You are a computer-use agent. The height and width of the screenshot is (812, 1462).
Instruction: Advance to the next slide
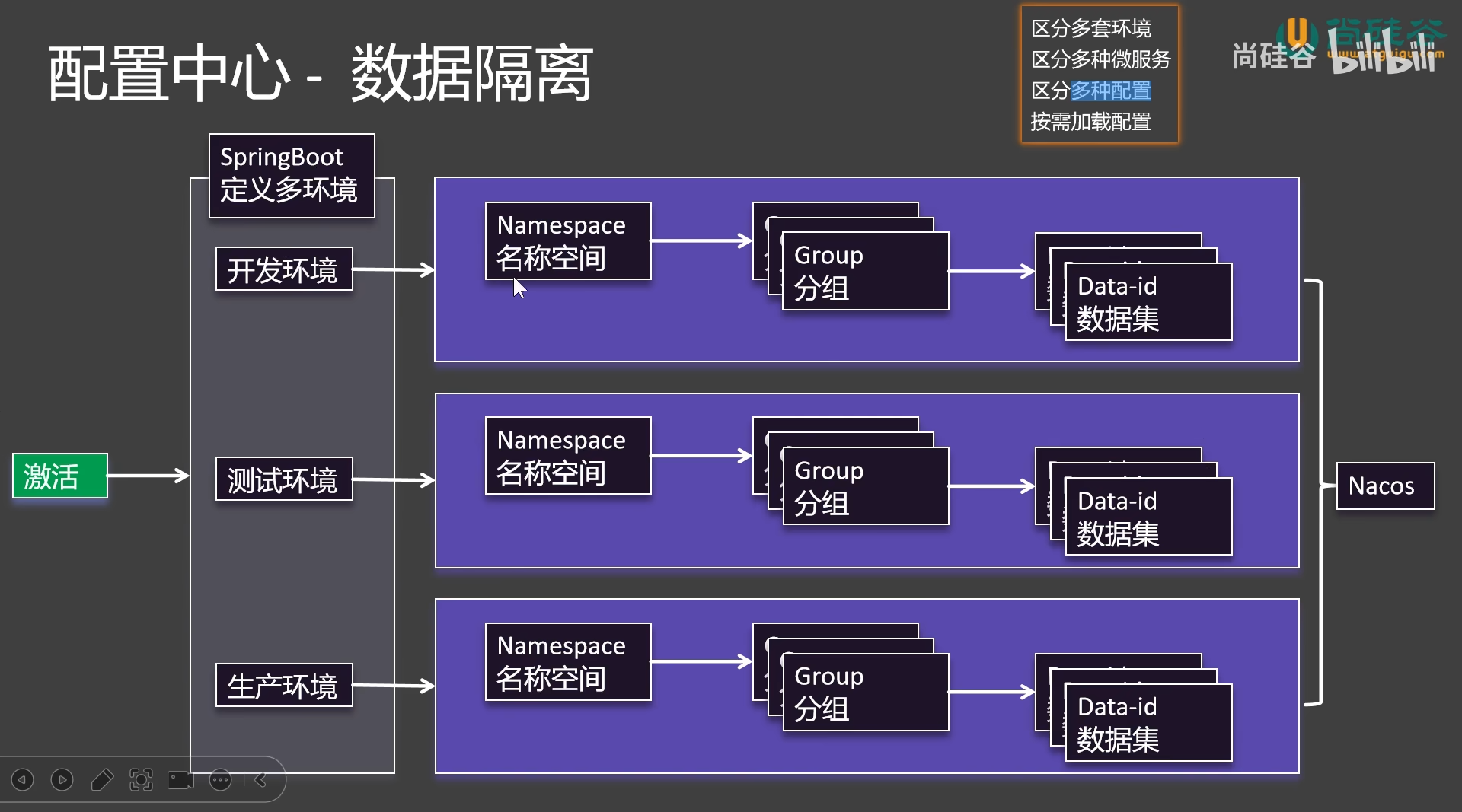(x=62, y=780)
